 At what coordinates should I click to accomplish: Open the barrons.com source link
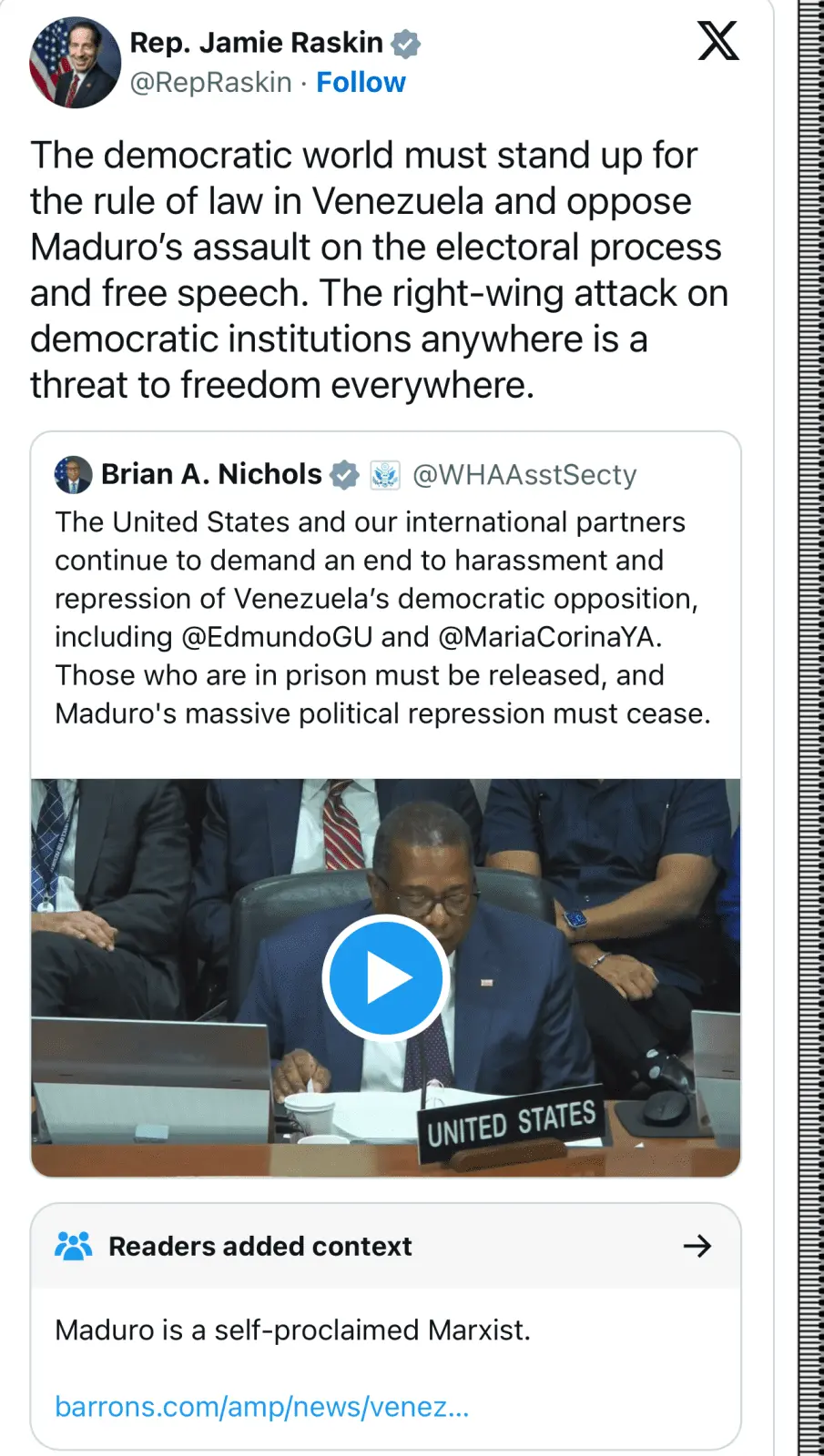coord(262,1407)
